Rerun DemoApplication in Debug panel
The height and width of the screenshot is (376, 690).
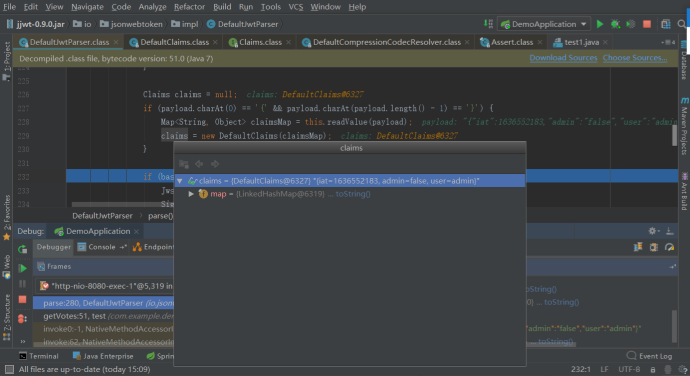coord(22,250)
